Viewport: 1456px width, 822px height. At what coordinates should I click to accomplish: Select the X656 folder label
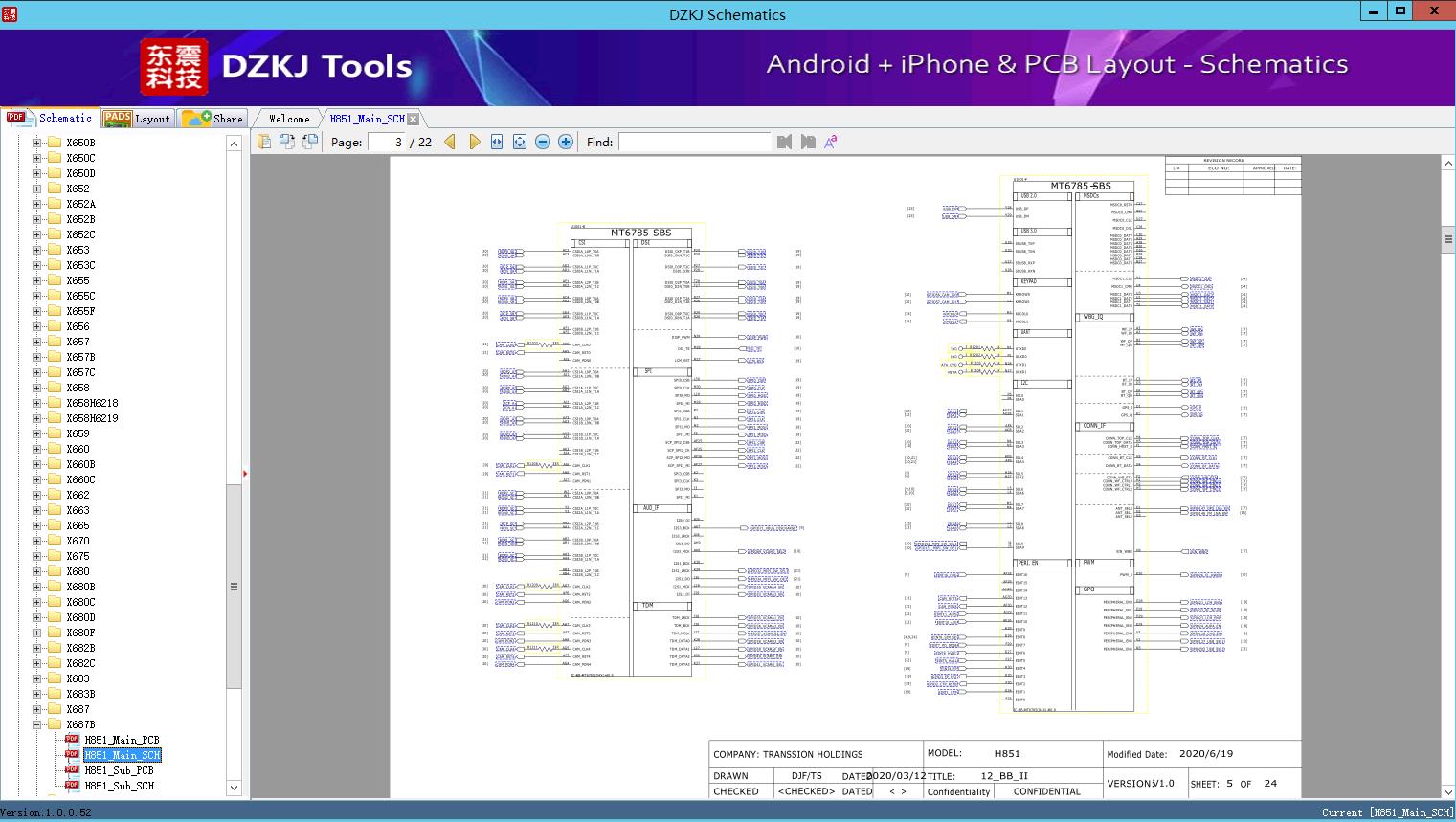[78, 326]
